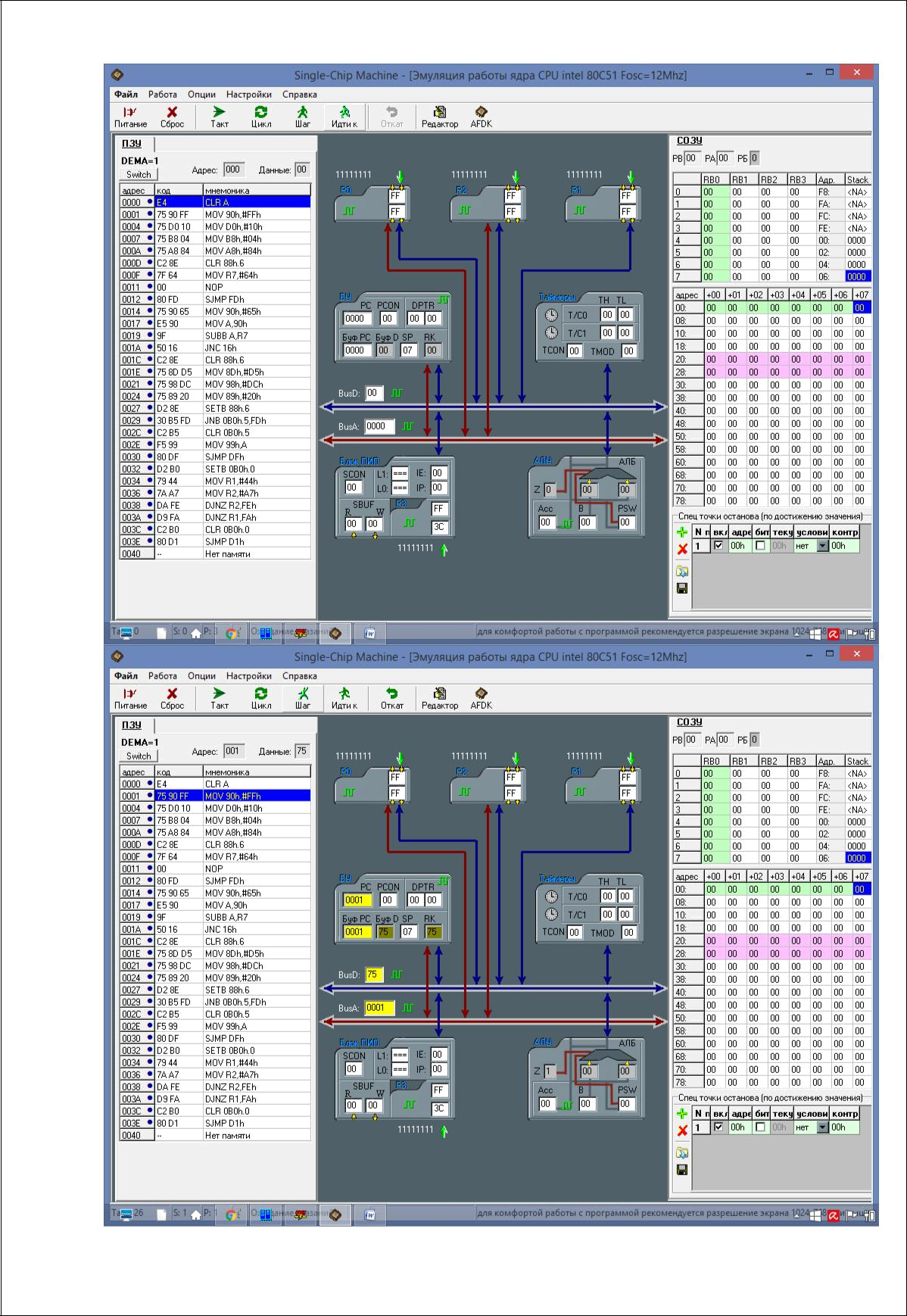Click T/C1 clock icon in lower window
This screenshot has height=1316, width=907.
click(x=552, y=914)
